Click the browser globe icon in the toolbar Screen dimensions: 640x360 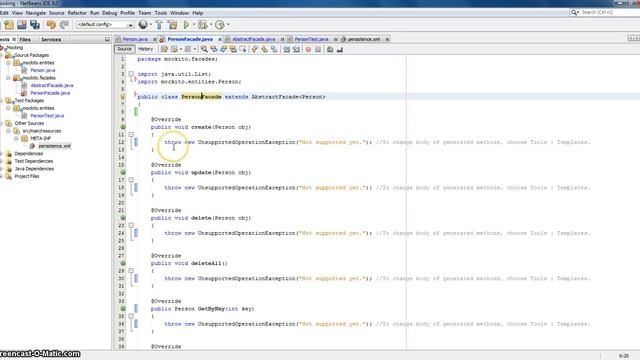pos(143,24)
